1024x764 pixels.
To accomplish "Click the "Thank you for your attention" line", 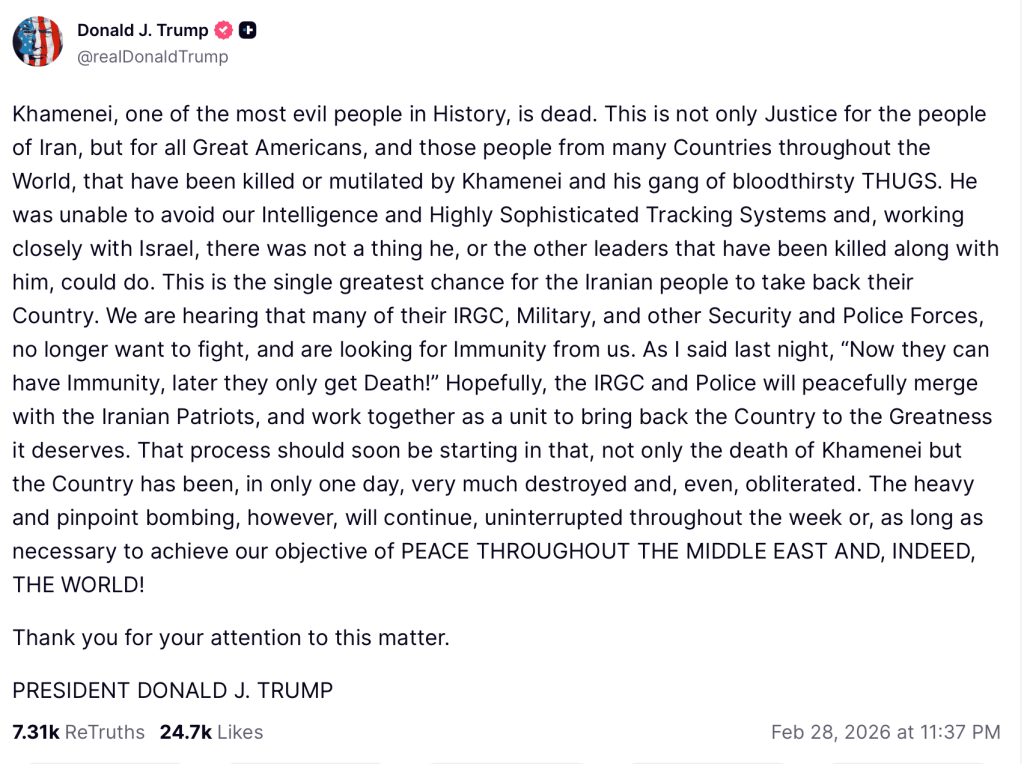I will click(x=231, y=637).
